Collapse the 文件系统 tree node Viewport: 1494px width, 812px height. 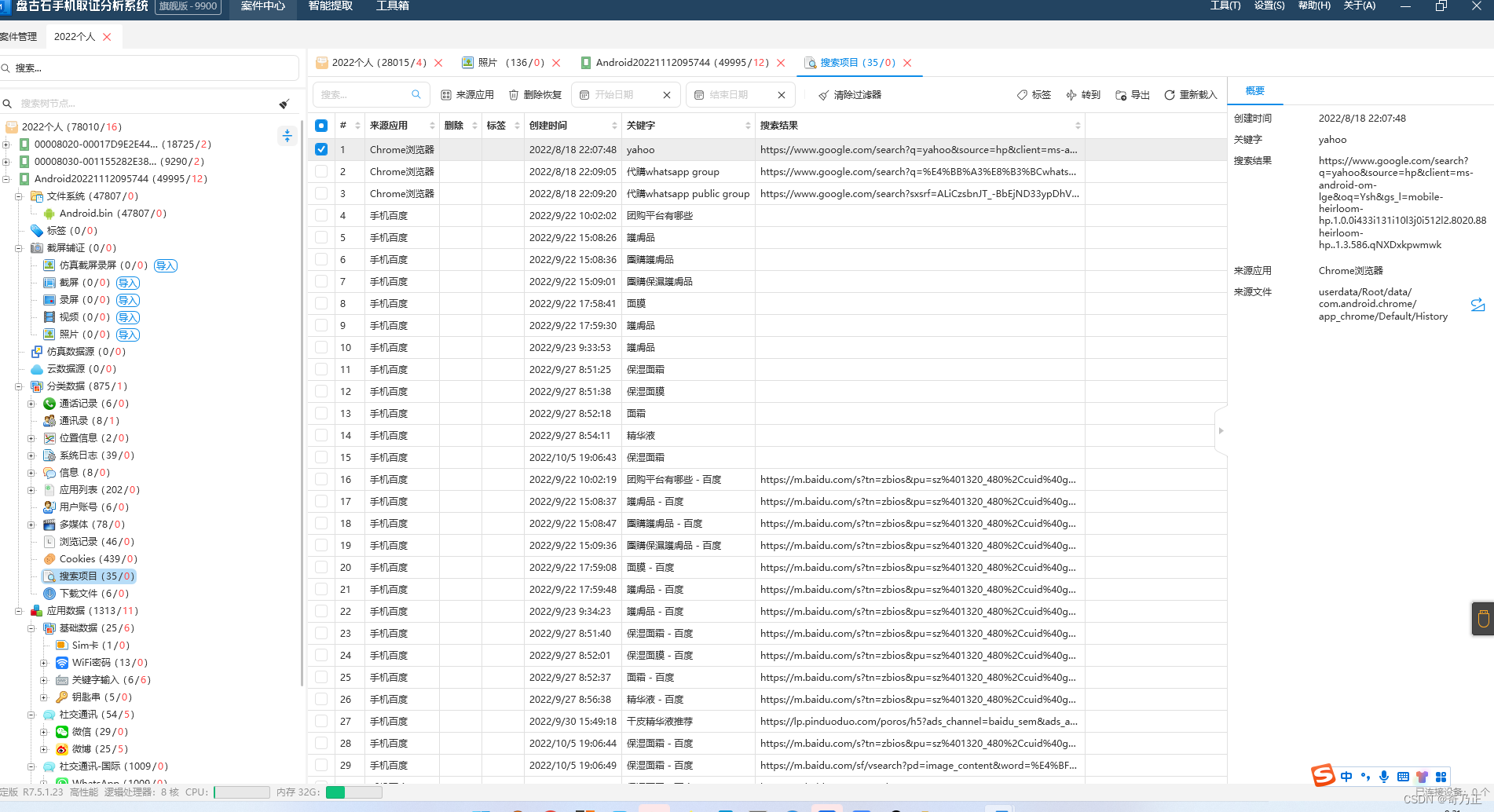click(19, 196)
